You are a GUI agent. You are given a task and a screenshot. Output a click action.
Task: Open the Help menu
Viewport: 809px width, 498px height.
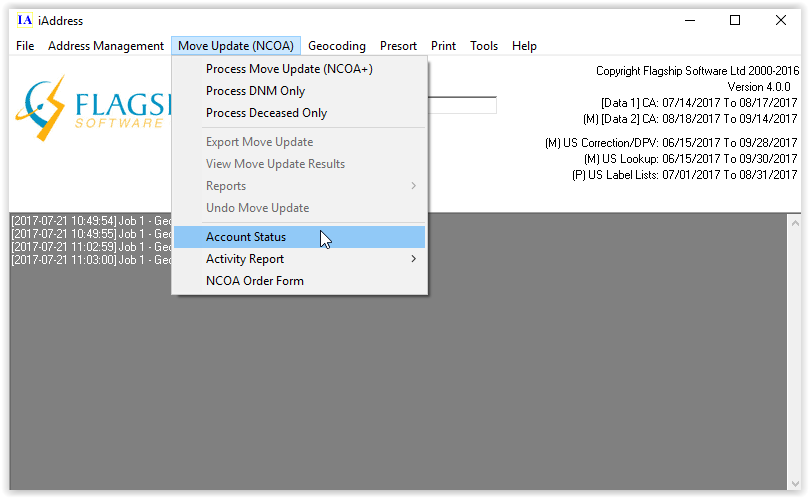[524, 46]
